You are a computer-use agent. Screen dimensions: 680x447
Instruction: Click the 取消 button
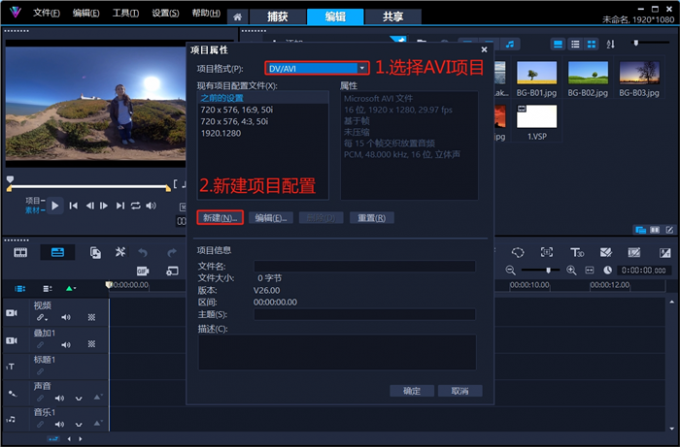pyautogui.click(x=460, y=391)
